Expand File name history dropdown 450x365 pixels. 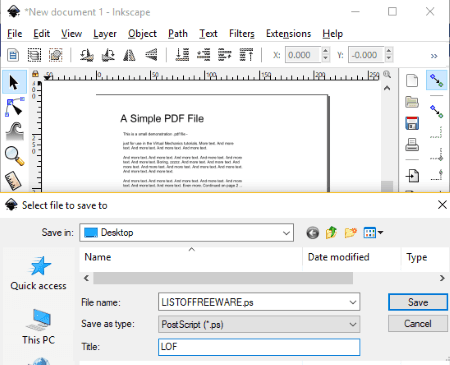coord(353,302)
